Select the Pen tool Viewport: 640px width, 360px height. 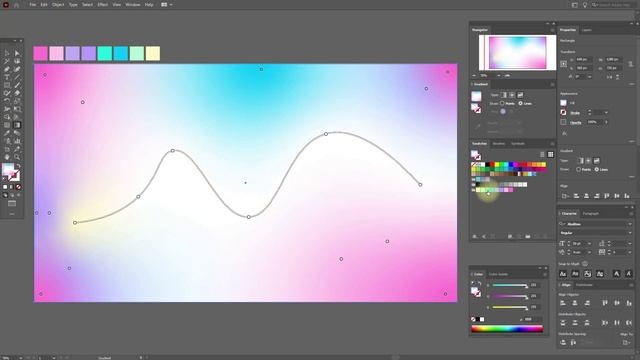coord(7,69)
